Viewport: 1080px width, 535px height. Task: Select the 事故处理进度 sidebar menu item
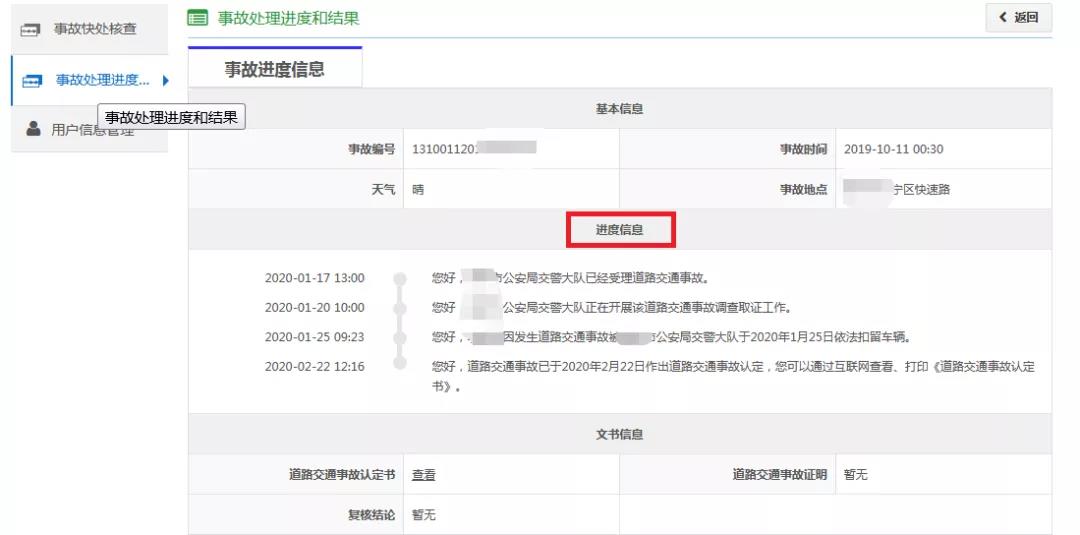click(90, 81)
